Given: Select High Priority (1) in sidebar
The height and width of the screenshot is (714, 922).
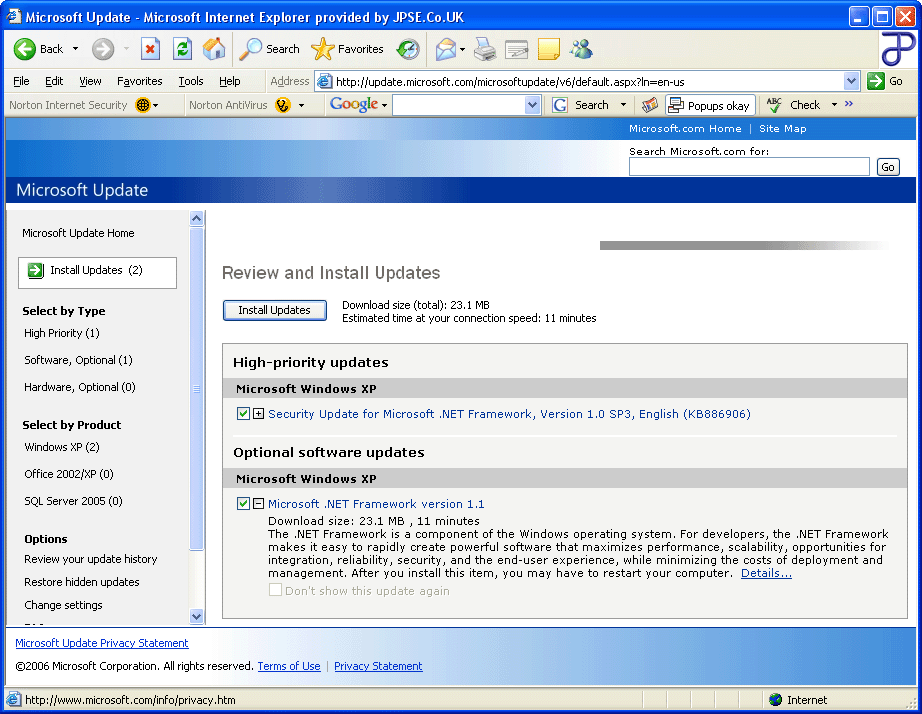Looking at the screenshot, I should [62, 333].
